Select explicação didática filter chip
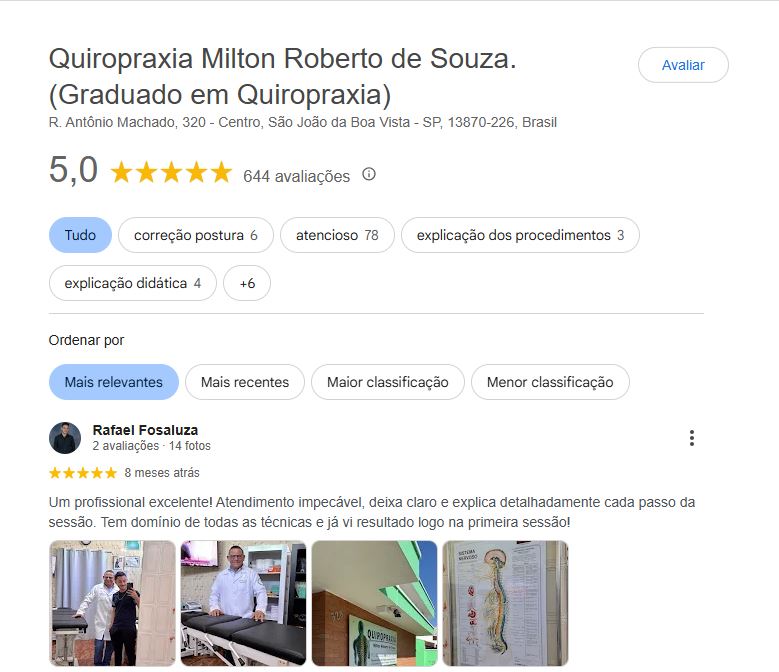779x672 pixels. [x=133, y=283]
